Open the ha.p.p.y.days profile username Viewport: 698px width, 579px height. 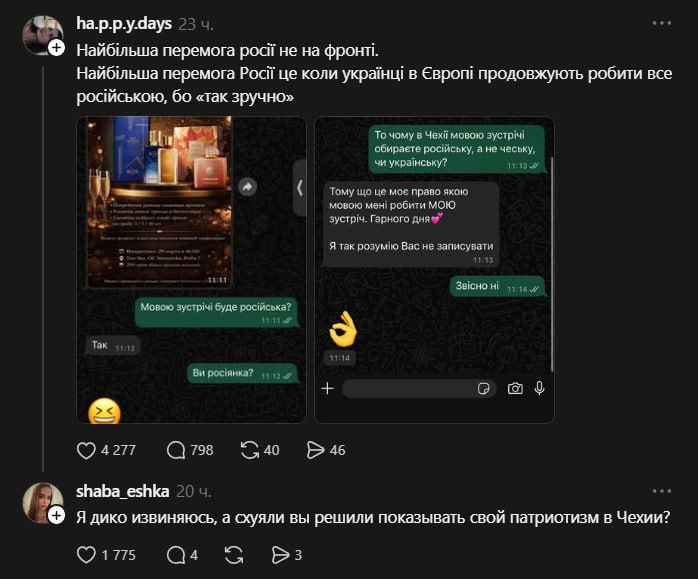coord(124,23)
